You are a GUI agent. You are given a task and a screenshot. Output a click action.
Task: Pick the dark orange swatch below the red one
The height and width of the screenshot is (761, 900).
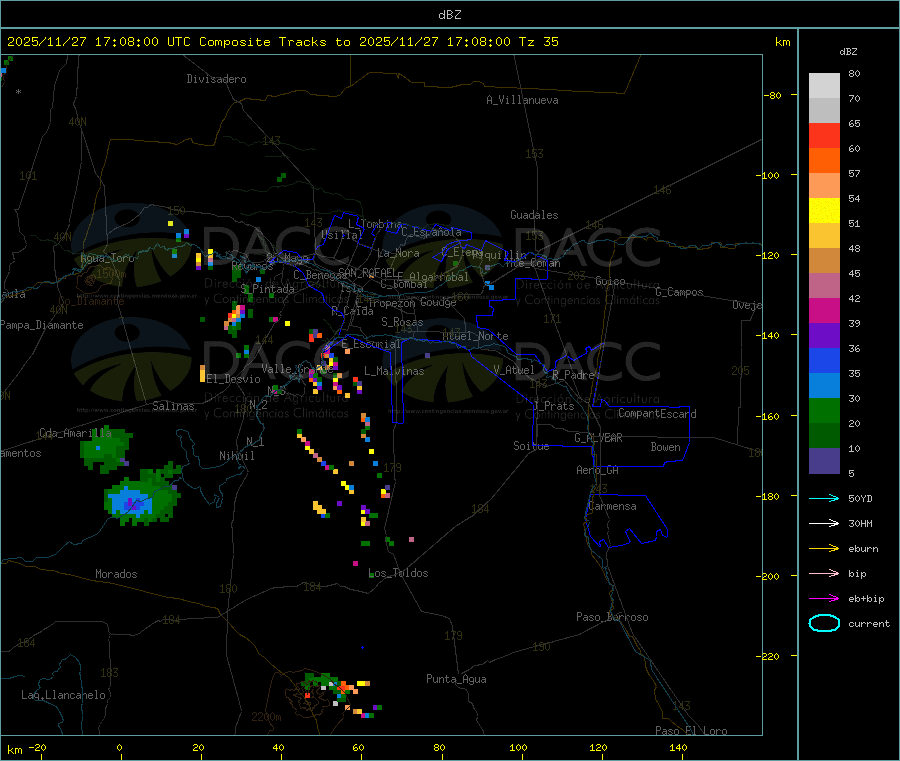(x=824, y=161)
